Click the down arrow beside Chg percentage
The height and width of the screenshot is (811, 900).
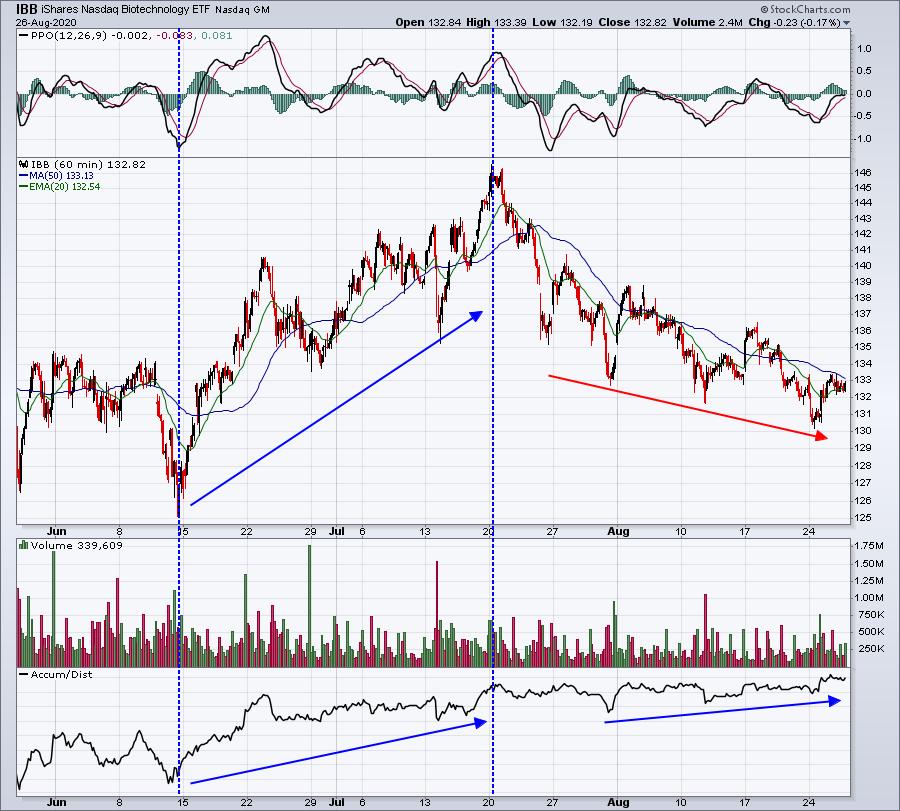[x=846, y=22]
